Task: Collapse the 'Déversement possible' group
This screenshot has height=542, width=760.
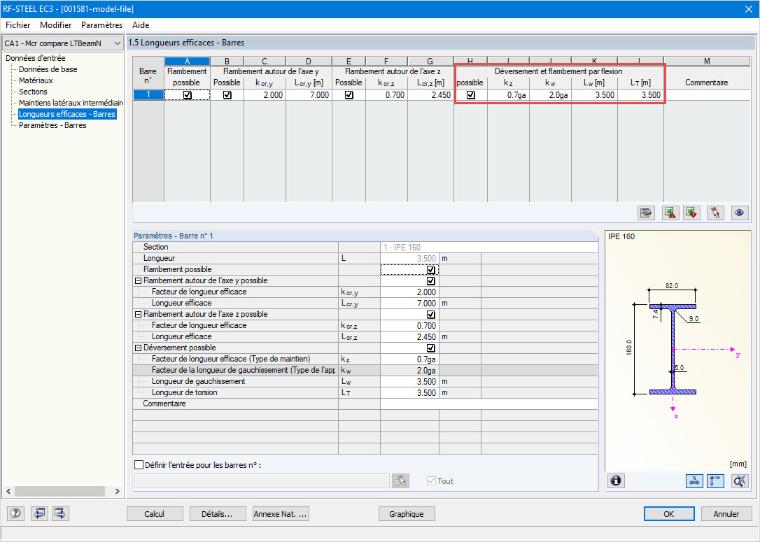Action: 138,348
